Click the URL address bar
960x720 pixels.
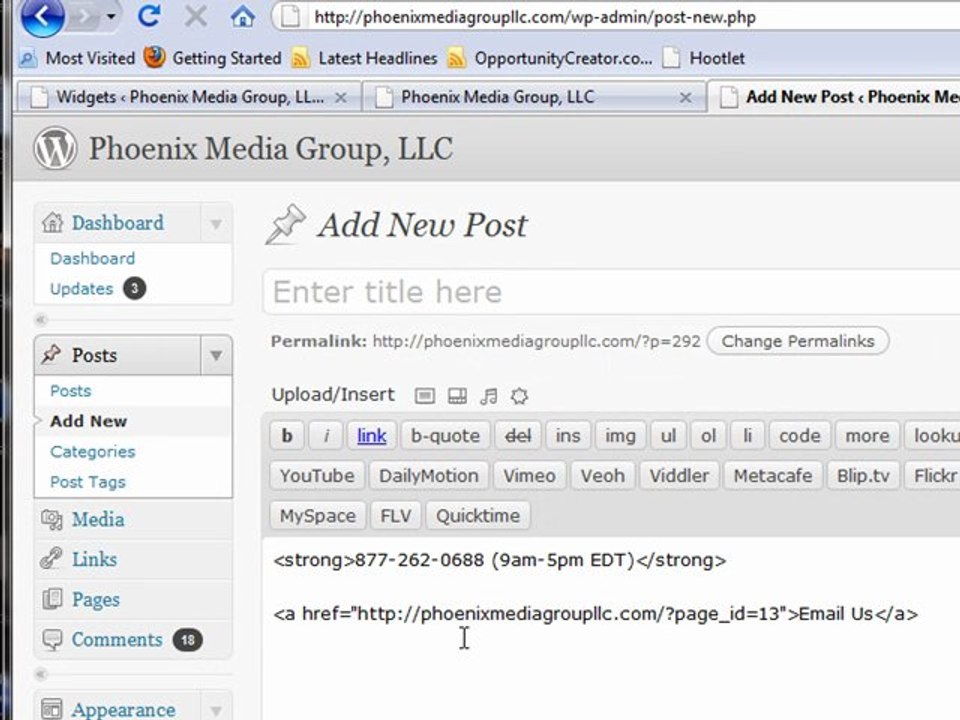615,17
